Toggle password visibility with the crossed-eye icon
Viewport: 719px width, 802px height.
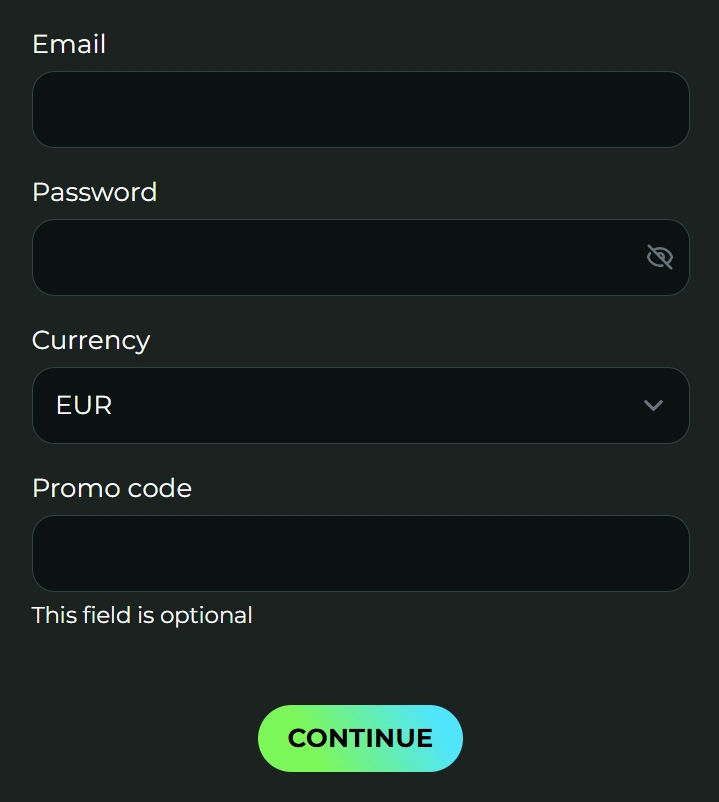[x=659, y=257]
